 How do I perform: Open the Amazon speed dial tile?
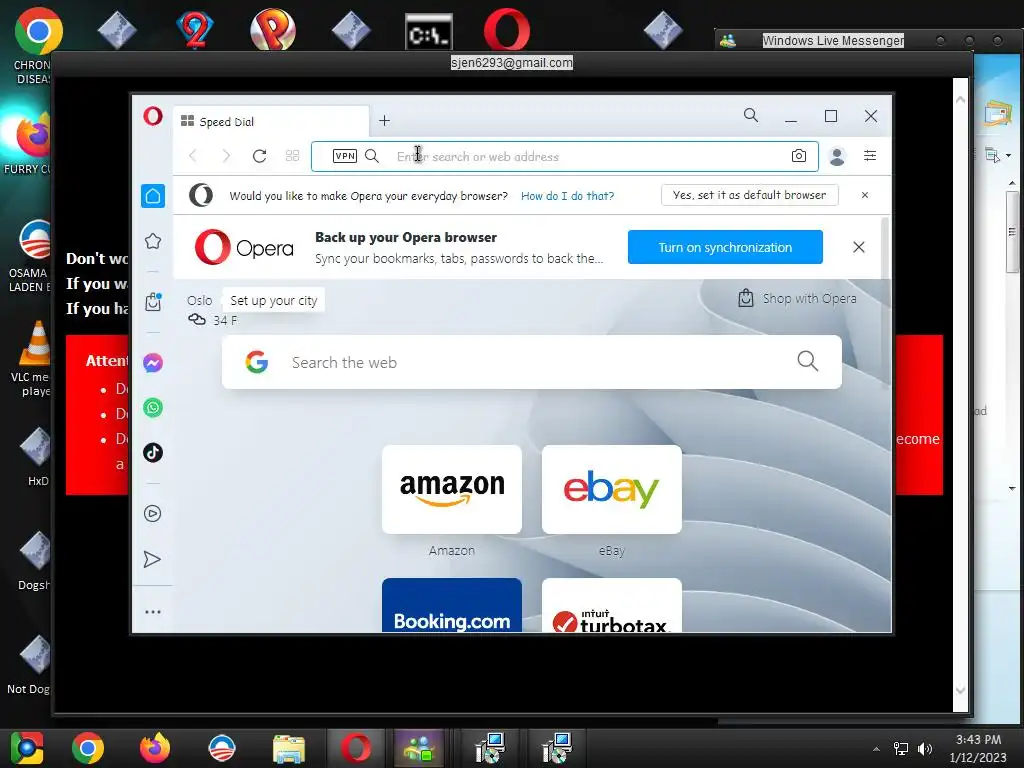(452, 489)
